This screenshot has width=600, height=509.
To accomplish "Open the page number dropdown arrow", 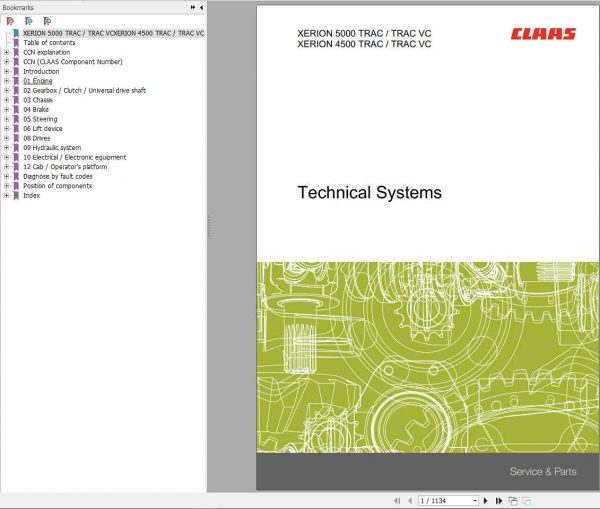I will pyautogui.click(x=475, y=501).
